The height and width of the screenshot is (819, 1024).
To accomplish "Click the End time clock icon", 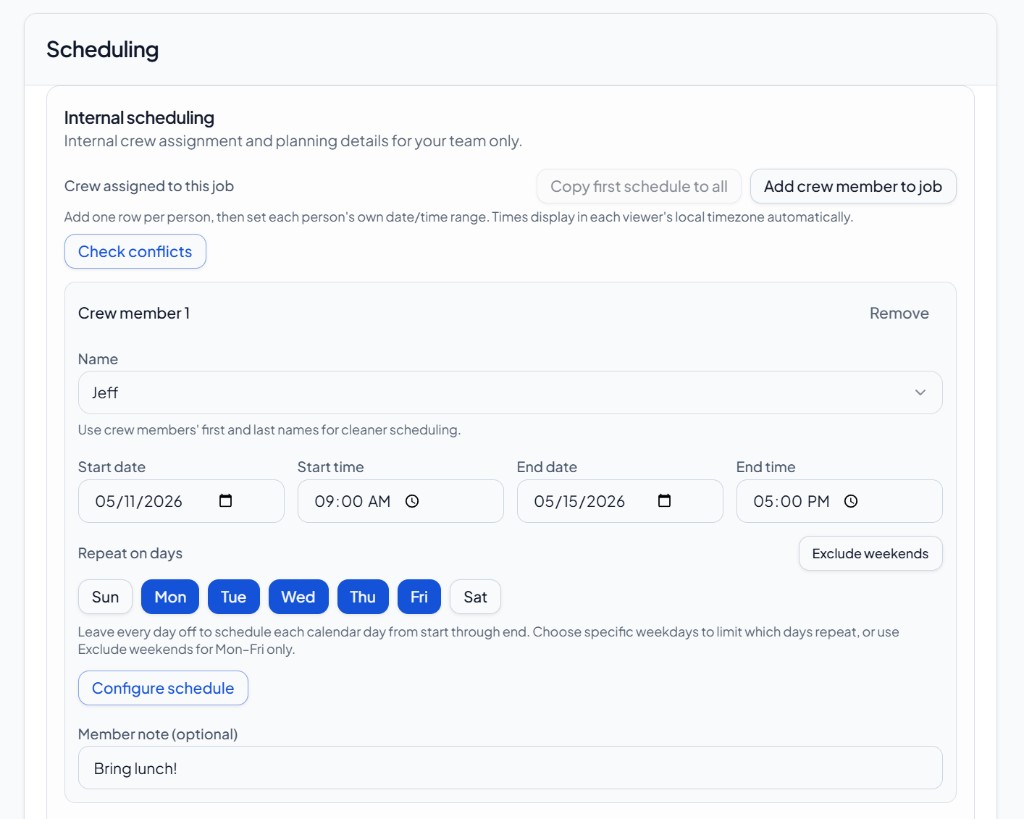I will (x=851, y=501).
